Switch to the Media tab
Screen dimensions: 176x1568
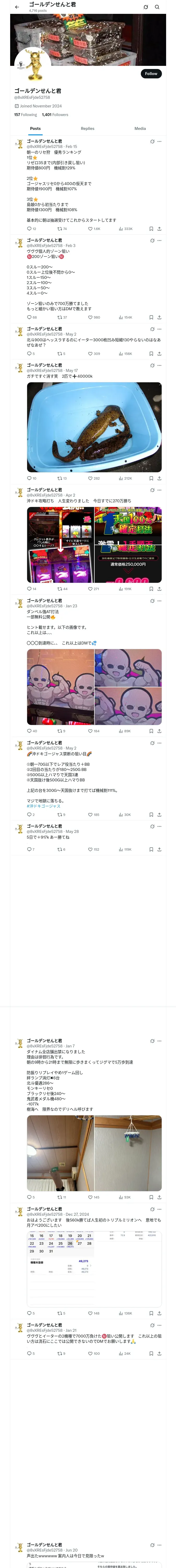(140, 128)
